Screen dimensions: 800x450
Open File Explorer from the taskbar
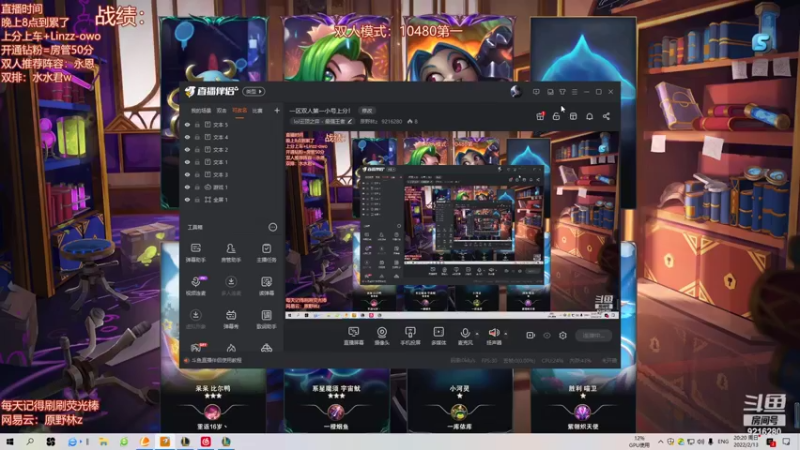coord(103,442)
